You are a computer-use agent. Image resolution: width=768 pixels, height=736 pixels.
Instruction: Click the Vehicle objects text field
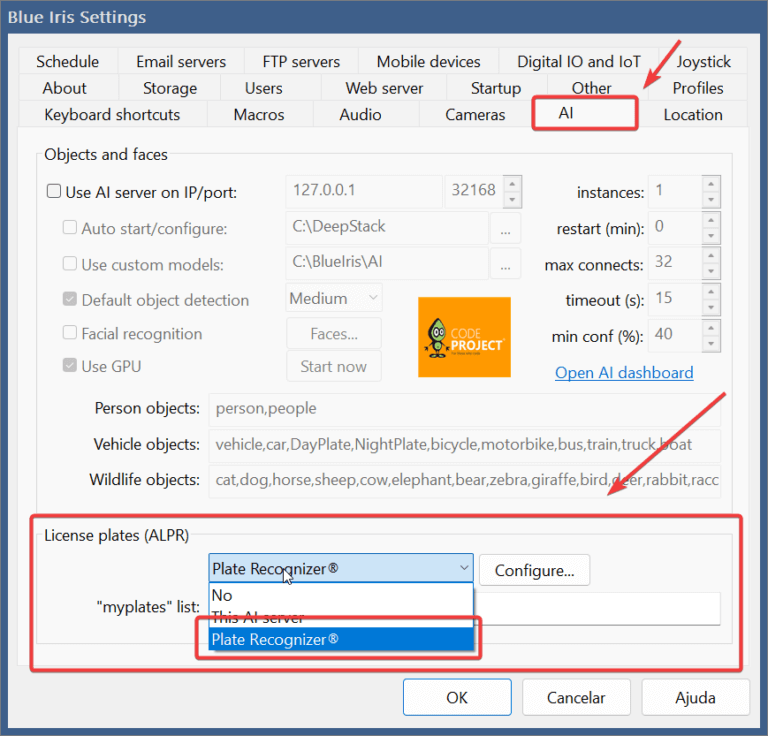pos(464,445)
